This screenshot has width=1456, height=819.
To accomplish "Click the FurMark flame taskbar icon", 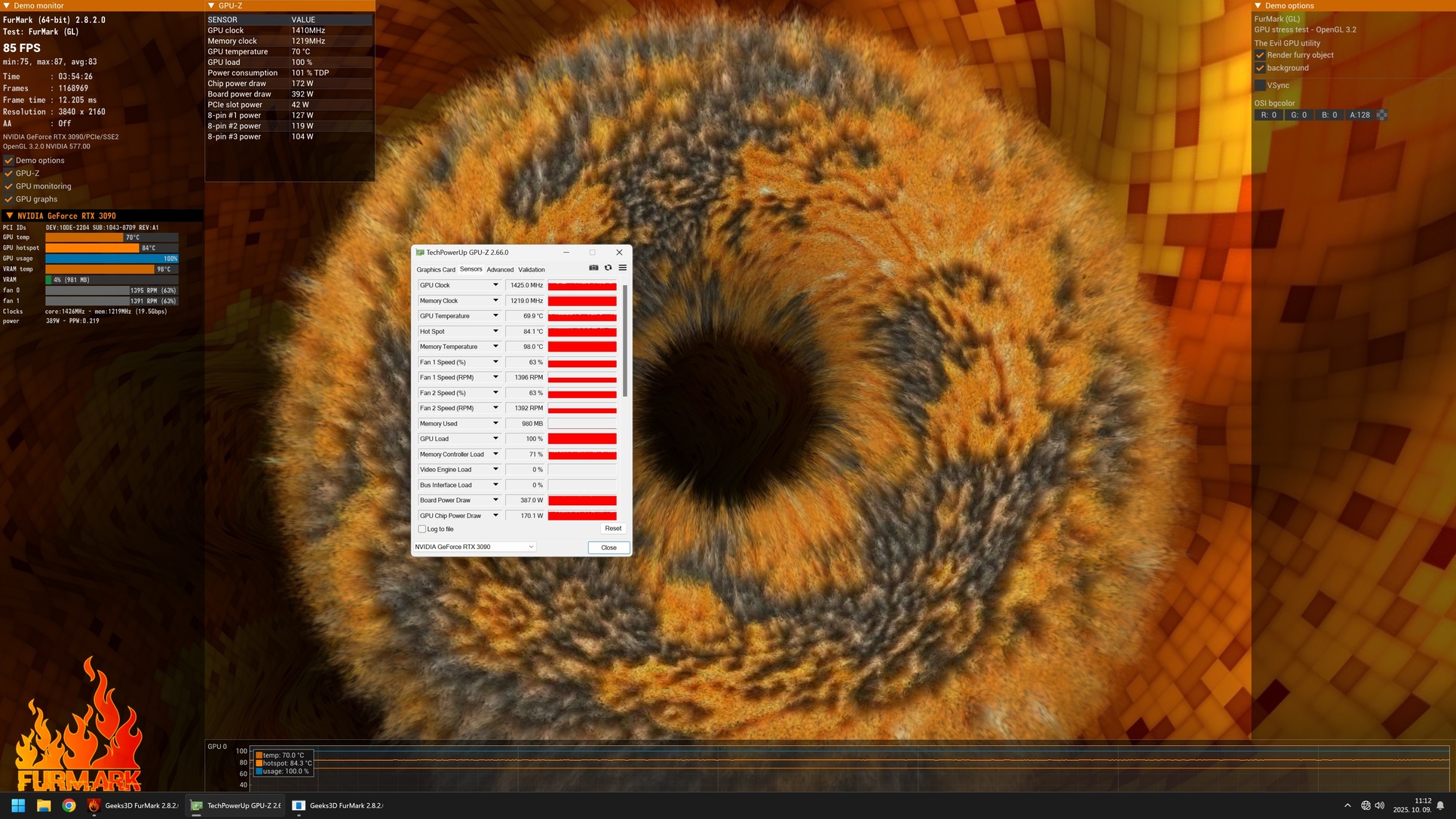I will 93,805.
